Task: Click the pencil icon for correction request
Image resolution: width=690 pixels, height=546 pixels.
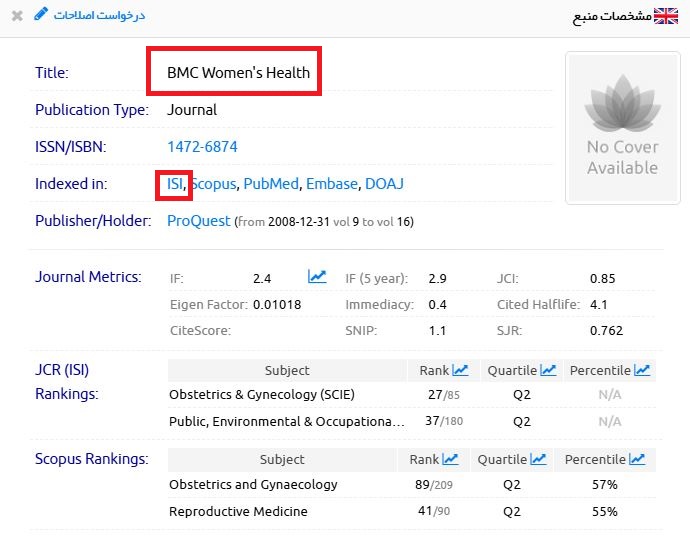Action: tap(40, 14)
